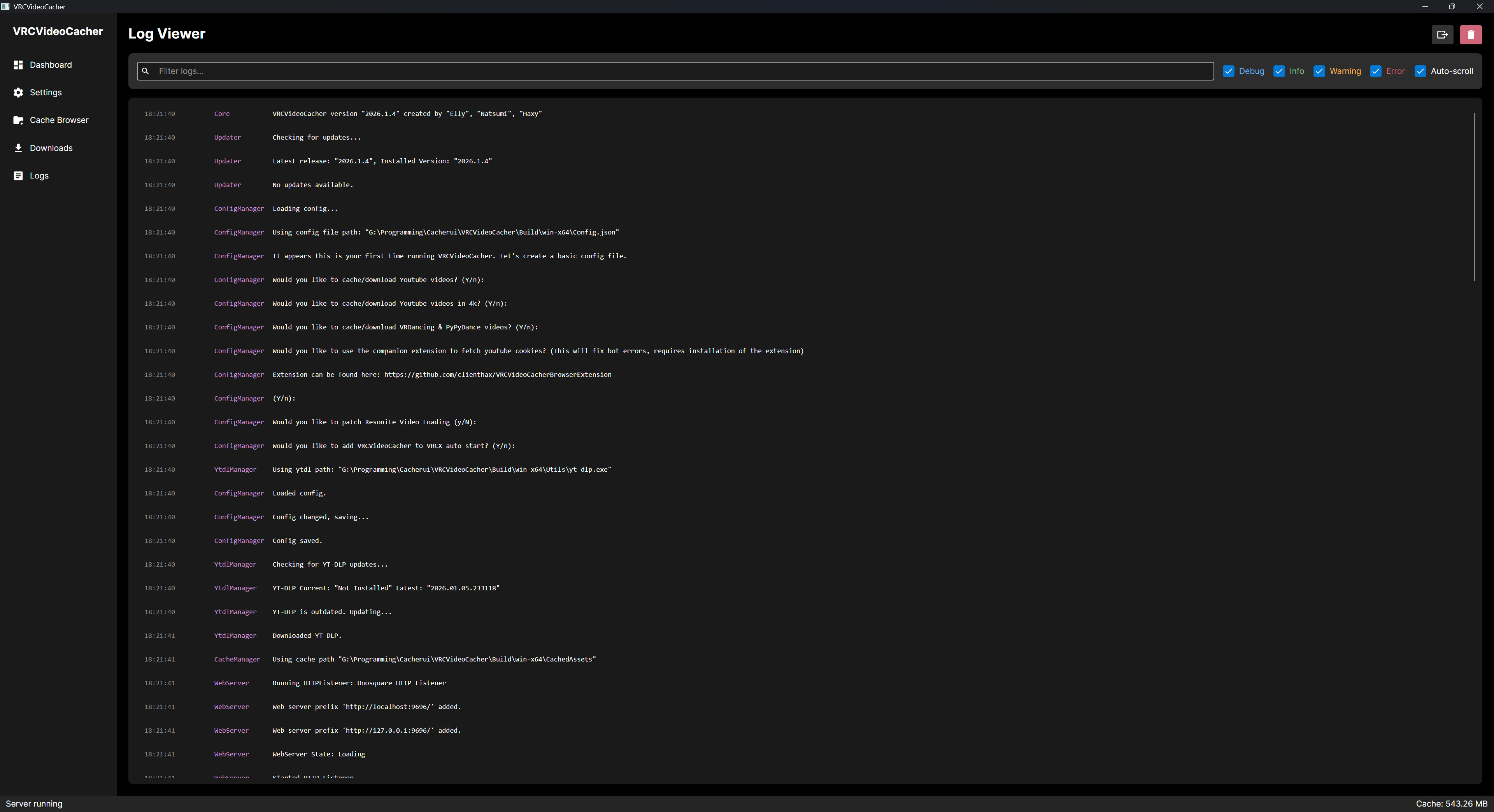Navigate to the Settings page
Screen dimensions: 1494x812
(x=45, y=92)
